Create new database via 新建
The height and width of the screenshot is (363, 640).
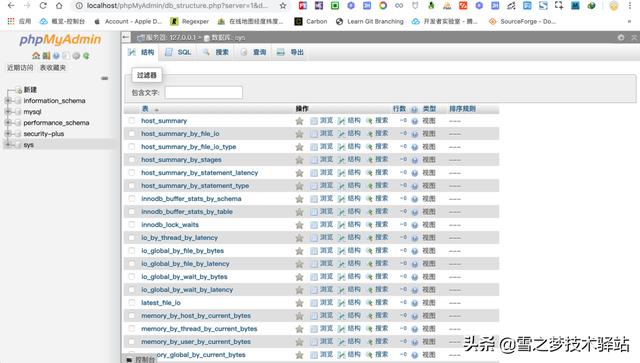tap(30, 89)
